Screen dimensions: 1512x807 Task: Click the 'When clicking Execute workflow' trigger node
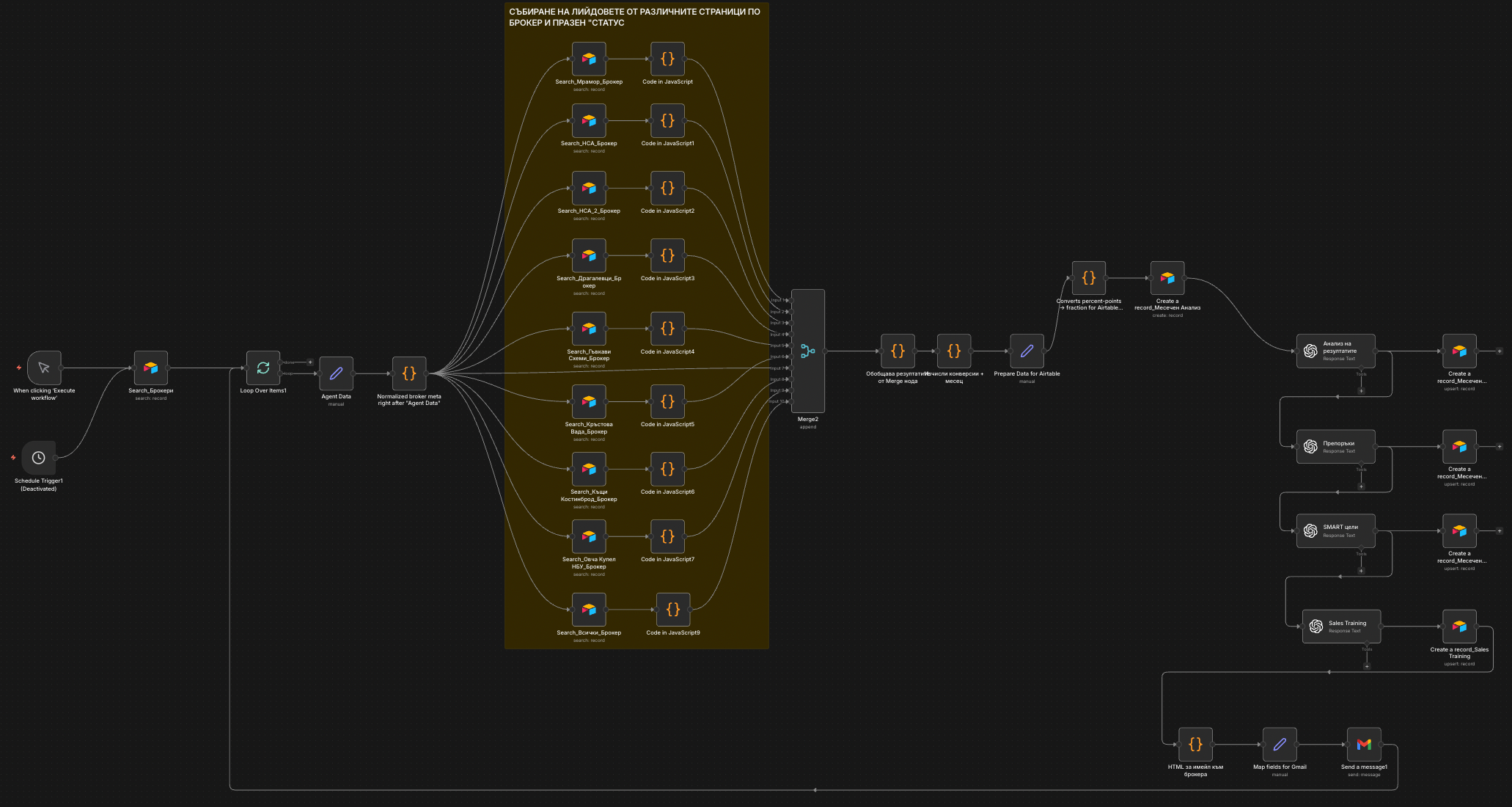44,368
